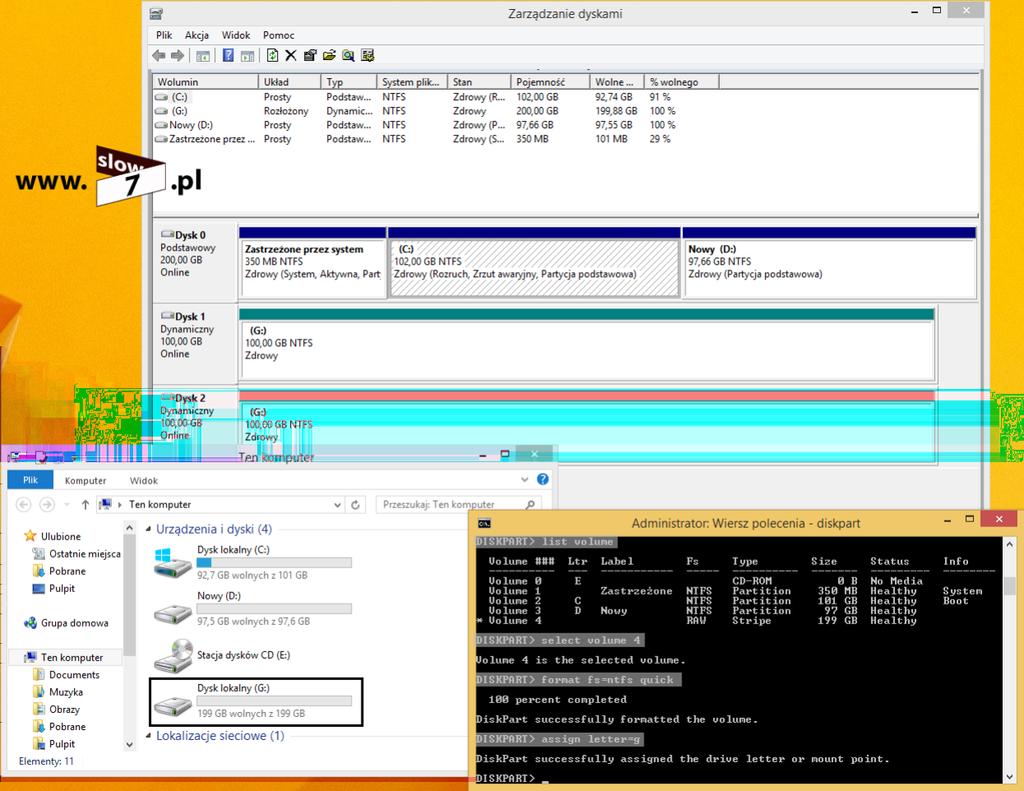
Task: Expand the Explorer ribbon with chevron
Action: click(x=524, y=479)
